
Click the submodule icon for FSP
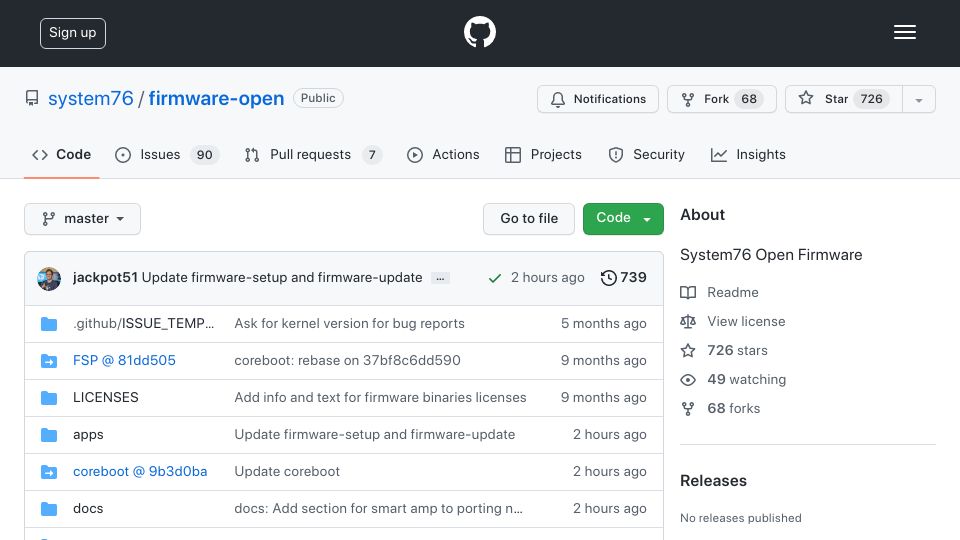pyautogui.click(x=49, y=361)
